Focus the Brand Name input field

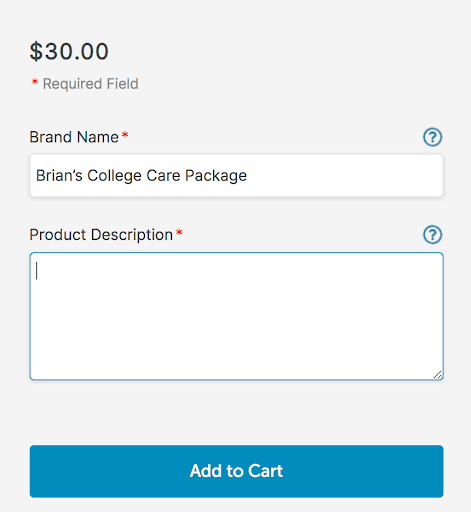[x=236, y=175]
